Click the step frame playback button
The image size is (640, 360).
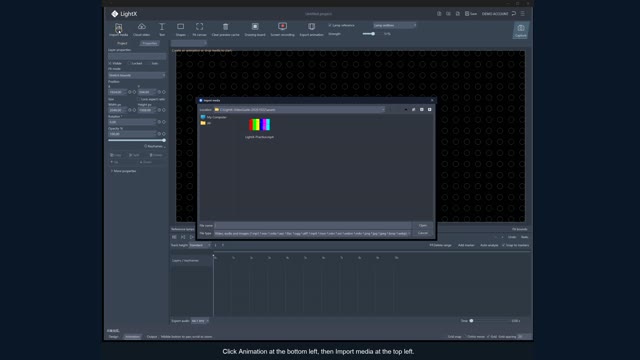point(183,237)
